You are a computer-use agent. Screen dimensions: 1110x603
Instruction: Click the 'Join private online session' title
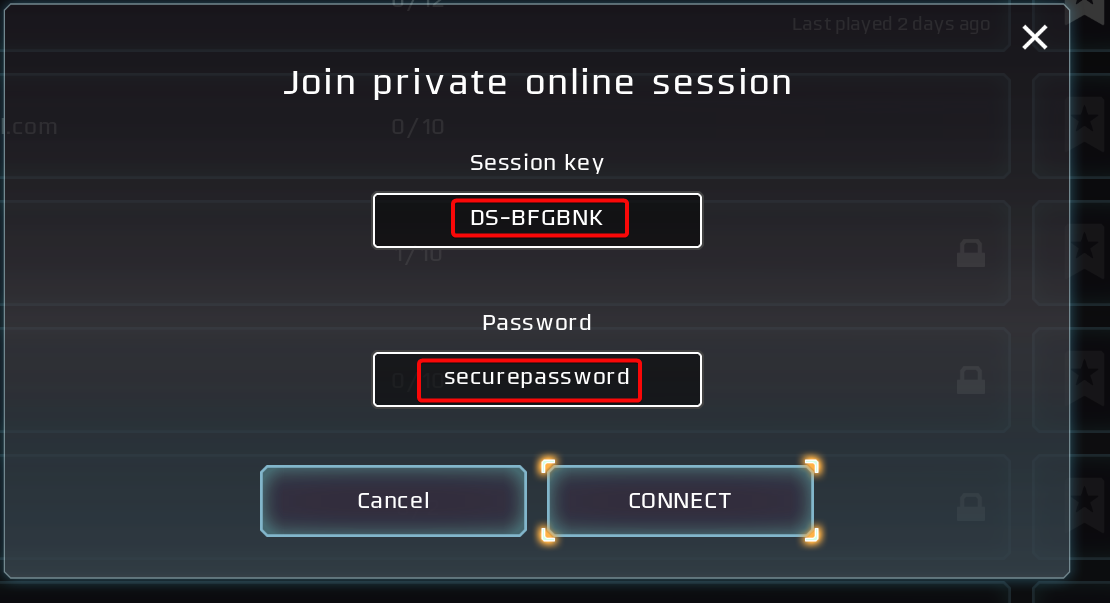click(537, 82)
